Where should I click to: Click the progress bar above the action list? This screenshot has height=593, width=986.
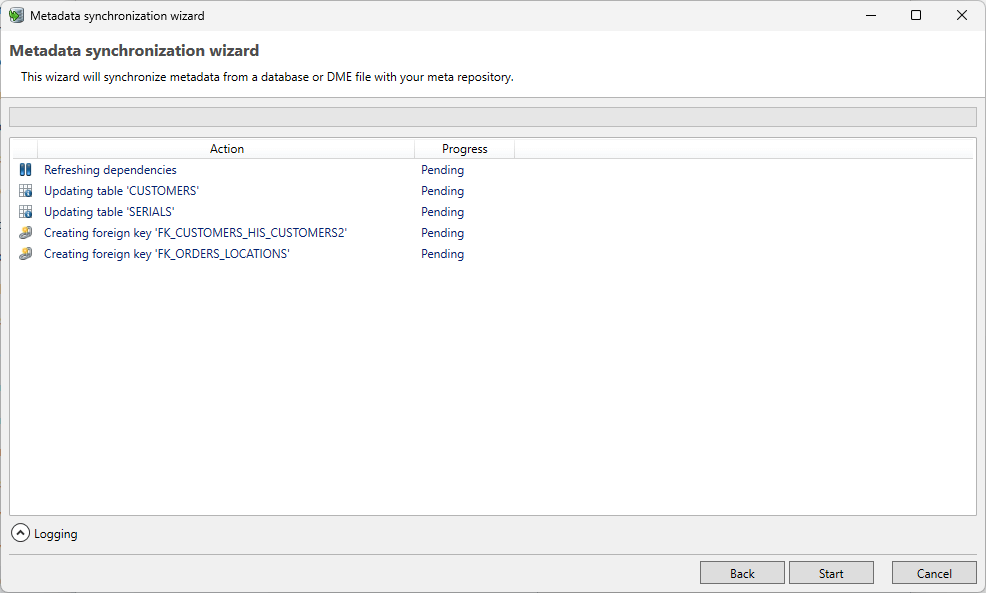[x=492, y=117]
